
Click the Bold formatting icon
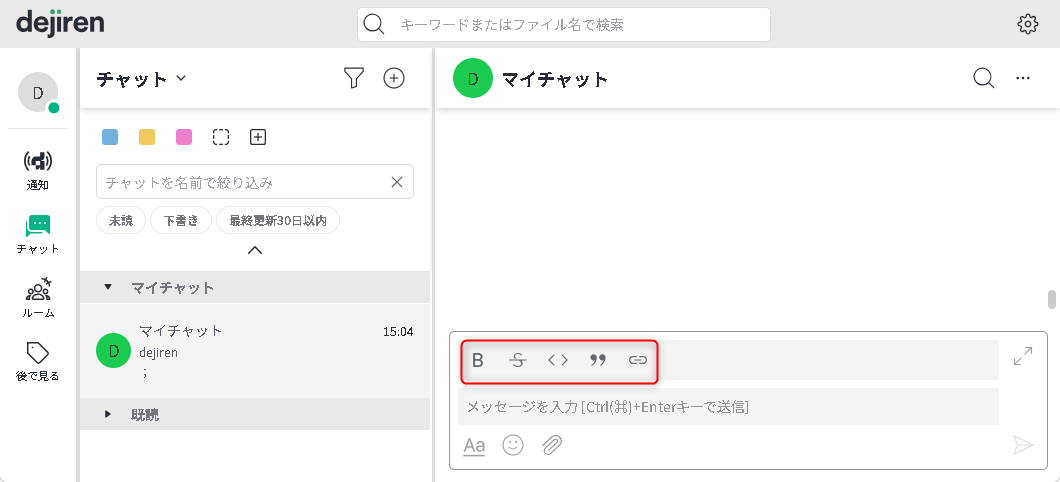click(x=478, y=360)
